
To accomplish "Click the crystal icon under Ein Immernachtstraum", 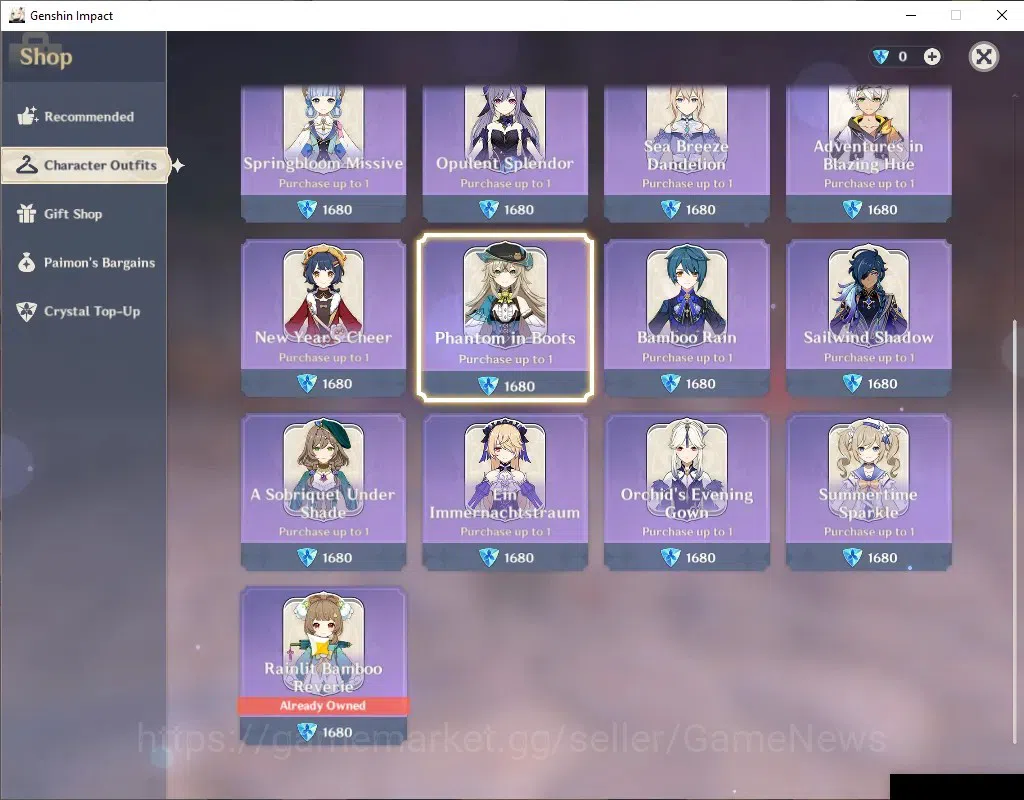I will (488, 558).
